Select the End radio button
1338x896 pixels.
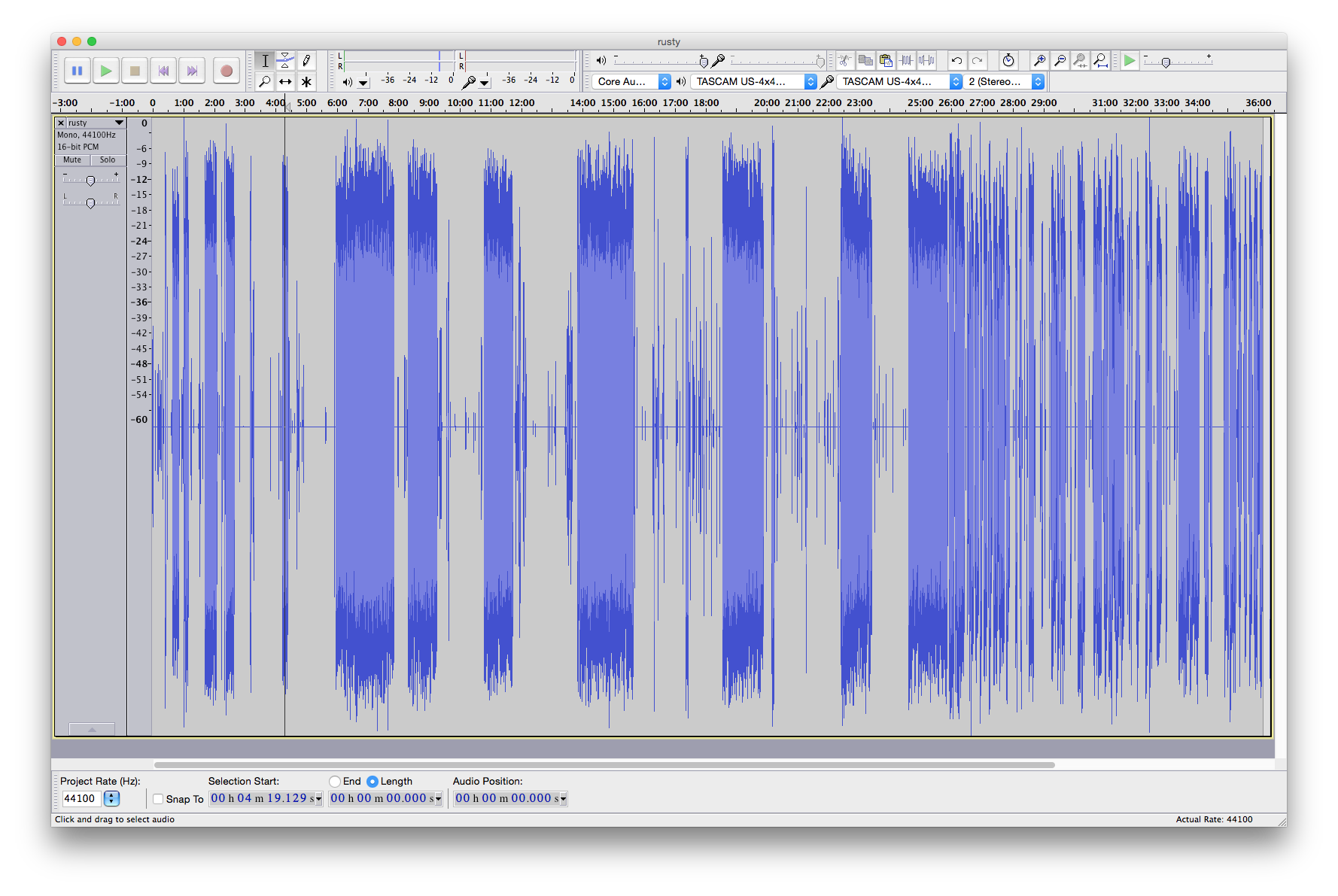pos(335,782)
